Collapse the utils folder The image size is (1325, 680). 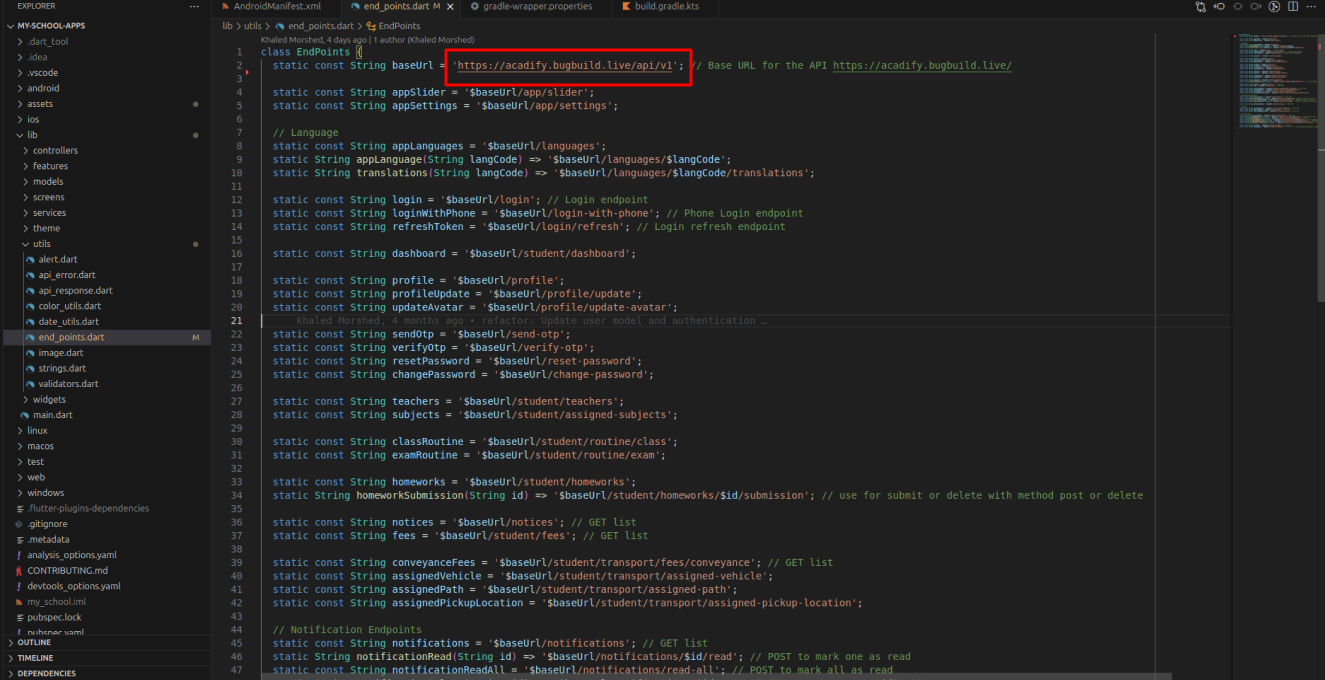coord(41,244)
